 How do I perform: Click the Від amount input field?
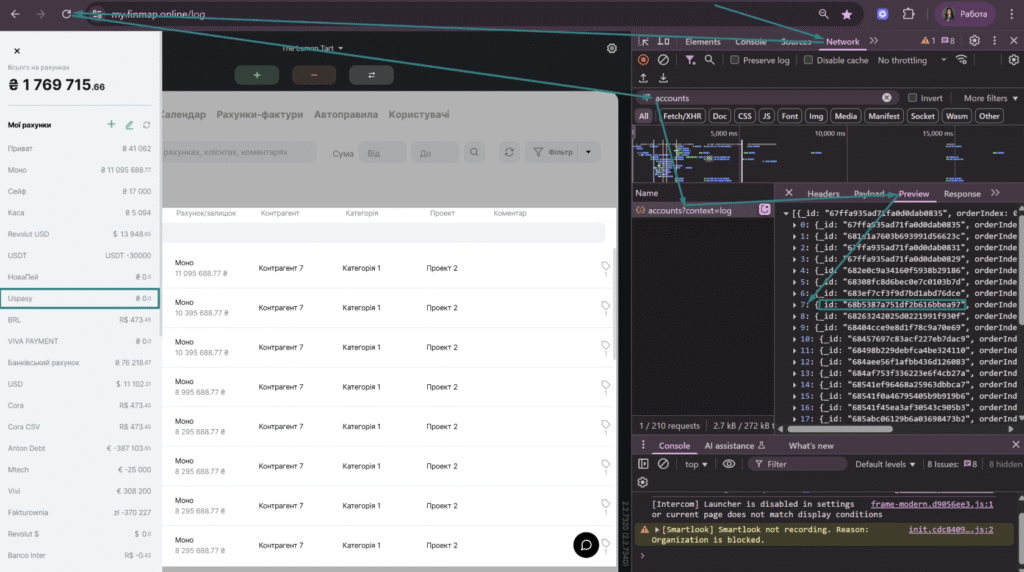[x=383, y=153]
